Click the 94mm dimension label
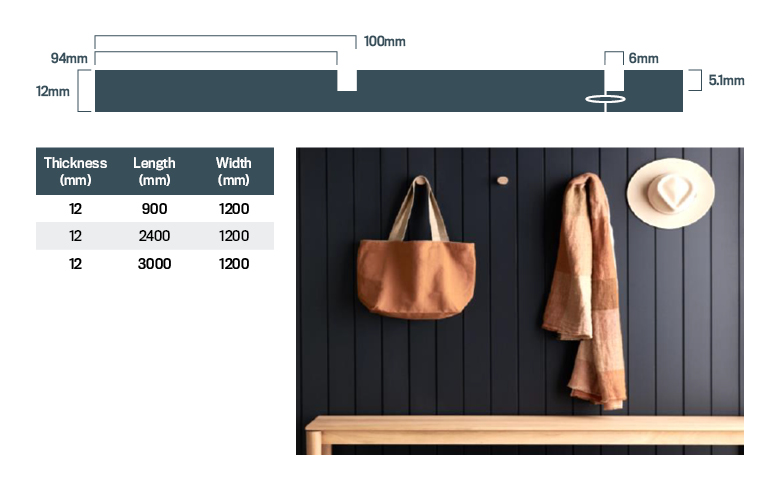Viewport: 780px width, 500px height. click(69, 58)
